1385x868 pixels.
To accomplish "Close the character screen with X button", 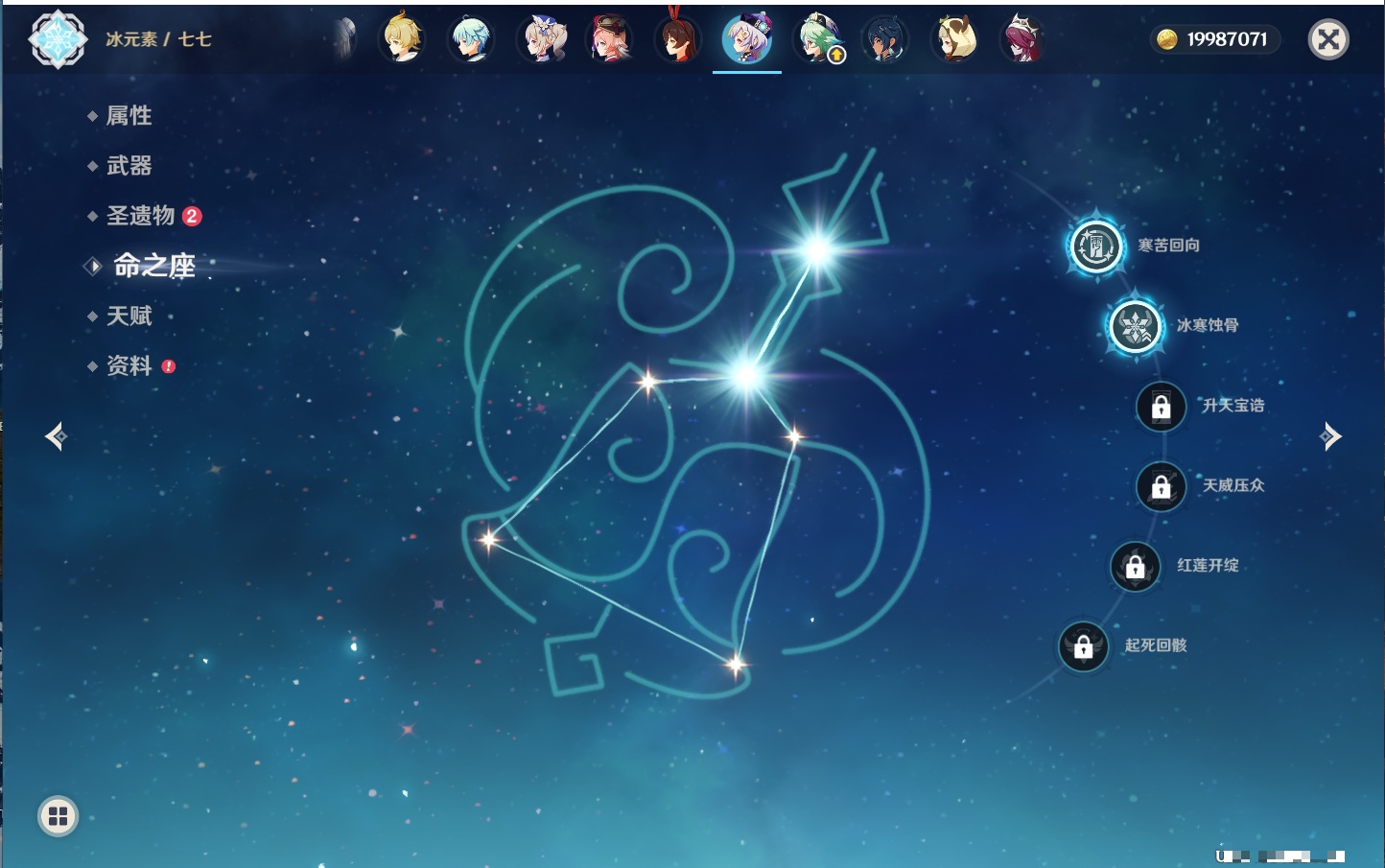I will coord(1328,39).
